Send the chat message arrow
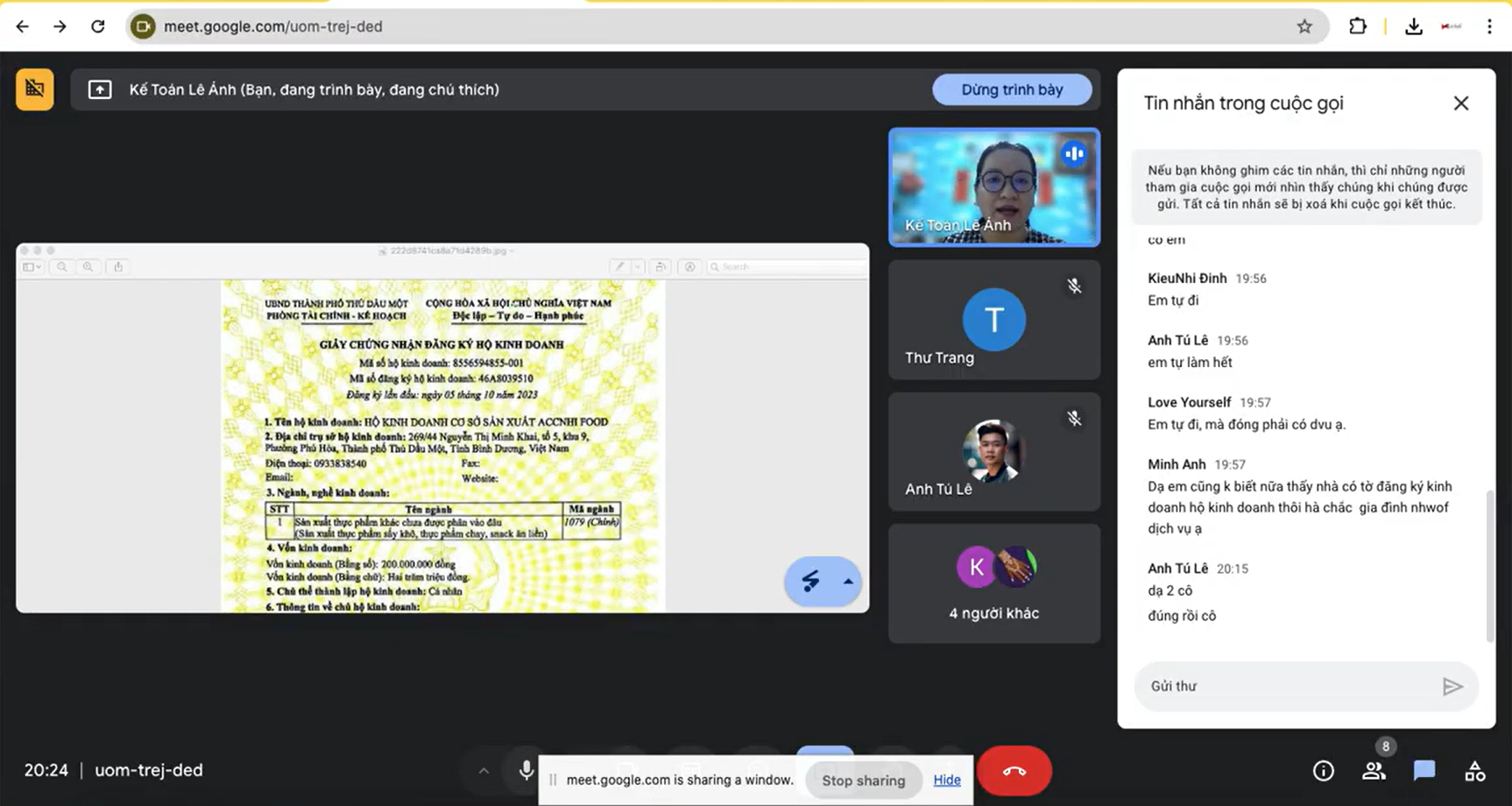This screenshot has width=1512, height=806. point(1452,686)
